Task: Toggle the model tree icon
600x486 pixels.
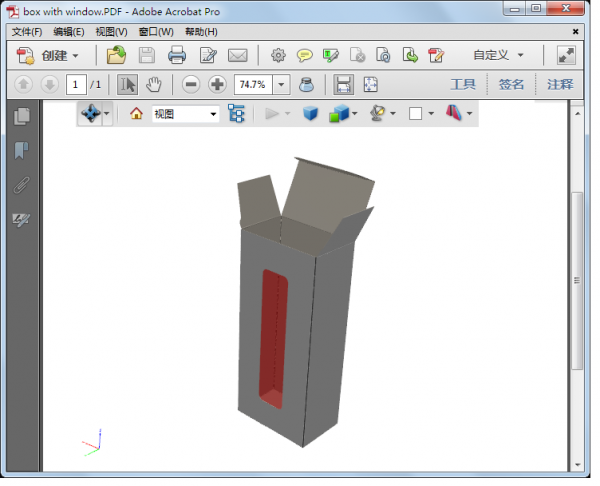Action: [x=237, y=114]
